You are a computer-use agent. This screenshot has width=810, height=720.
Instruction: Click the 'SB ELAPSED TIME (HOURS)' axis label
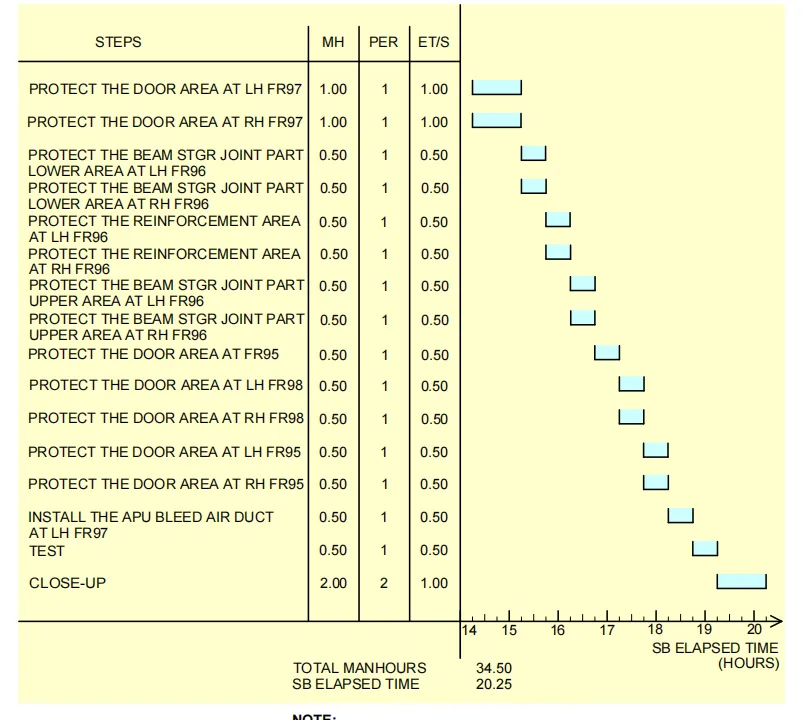pyautogui.click(x=715, y=655)
